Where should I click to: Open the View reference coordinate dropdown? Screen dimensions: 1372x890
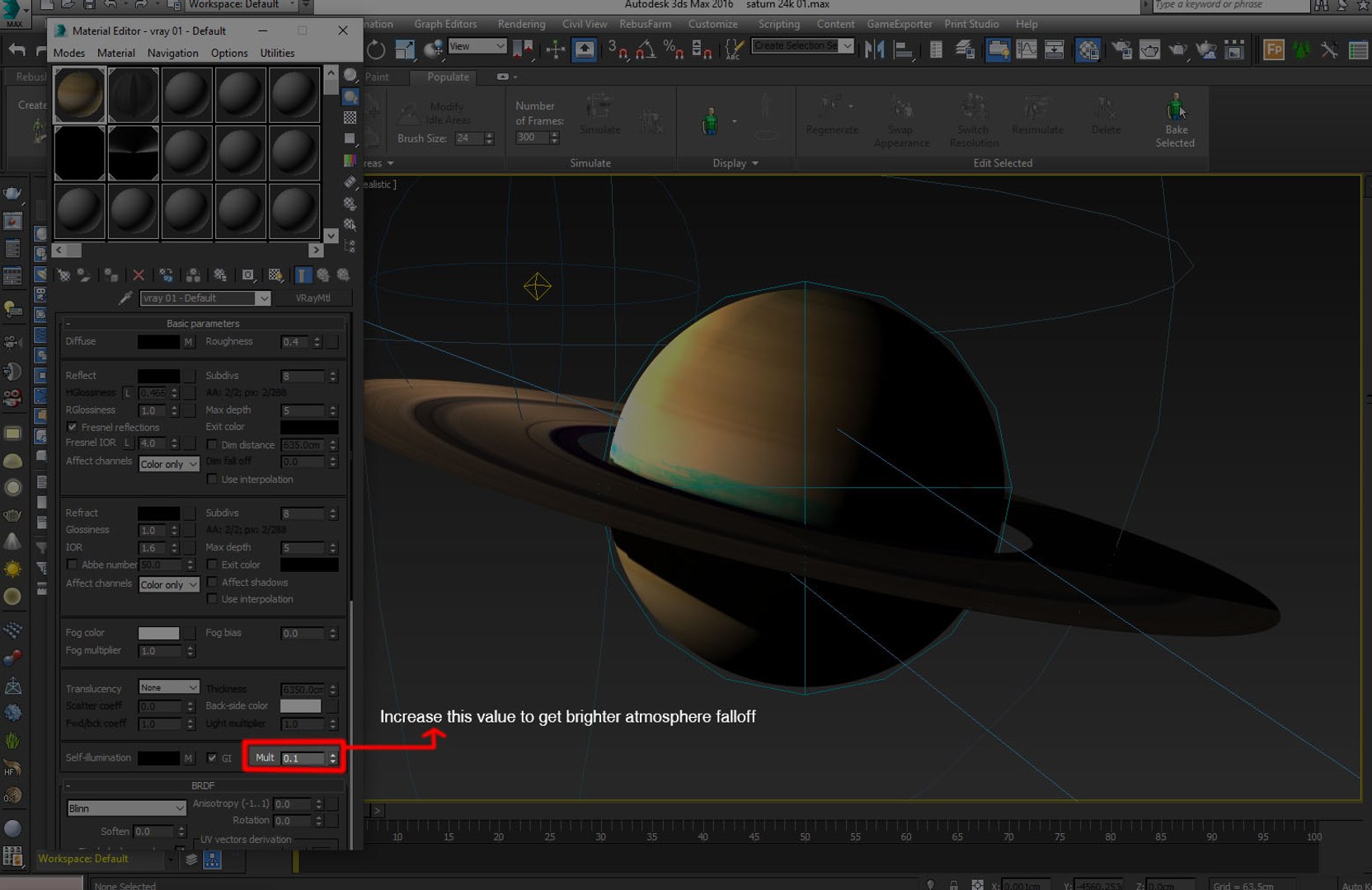(x=477, y=46)
